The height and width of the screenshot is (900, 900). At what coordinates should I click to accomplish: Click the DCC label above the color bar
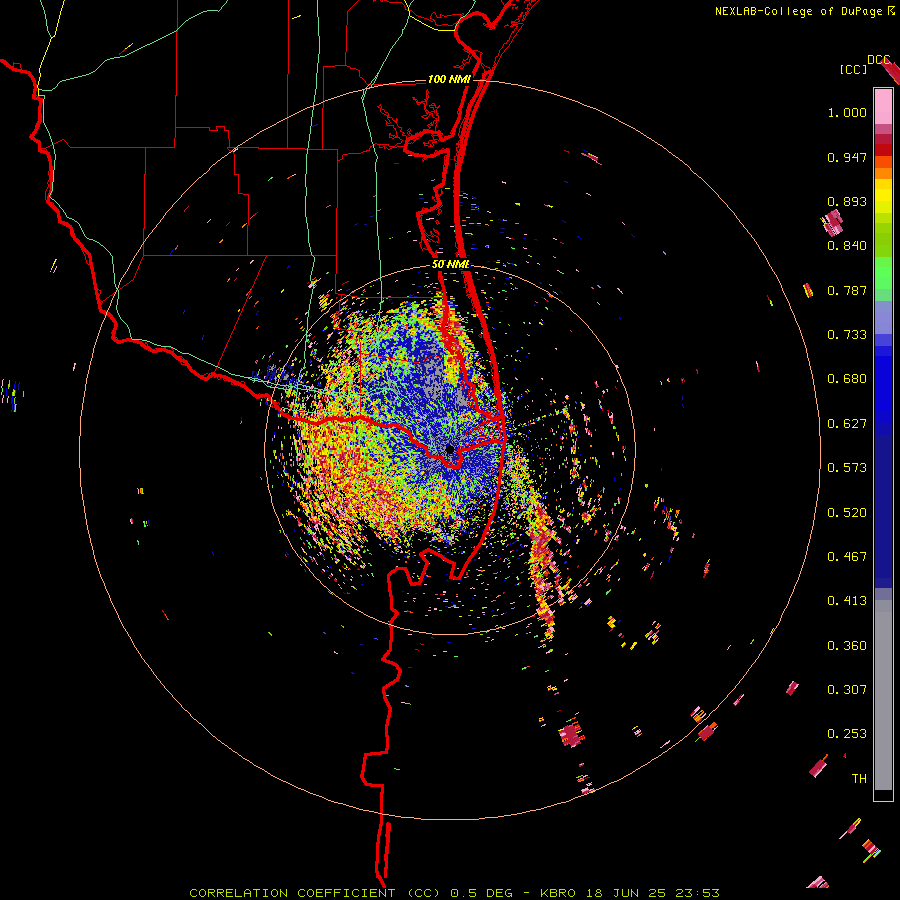pos(878,60)
